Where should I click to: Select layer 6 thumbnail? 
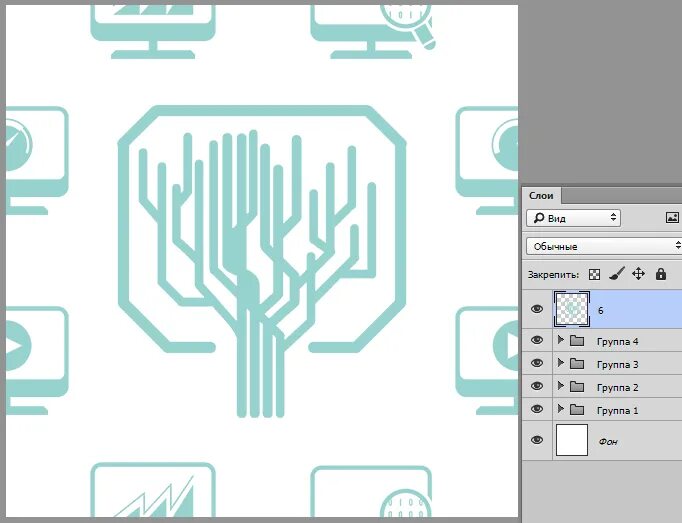(x=572, y=309)
